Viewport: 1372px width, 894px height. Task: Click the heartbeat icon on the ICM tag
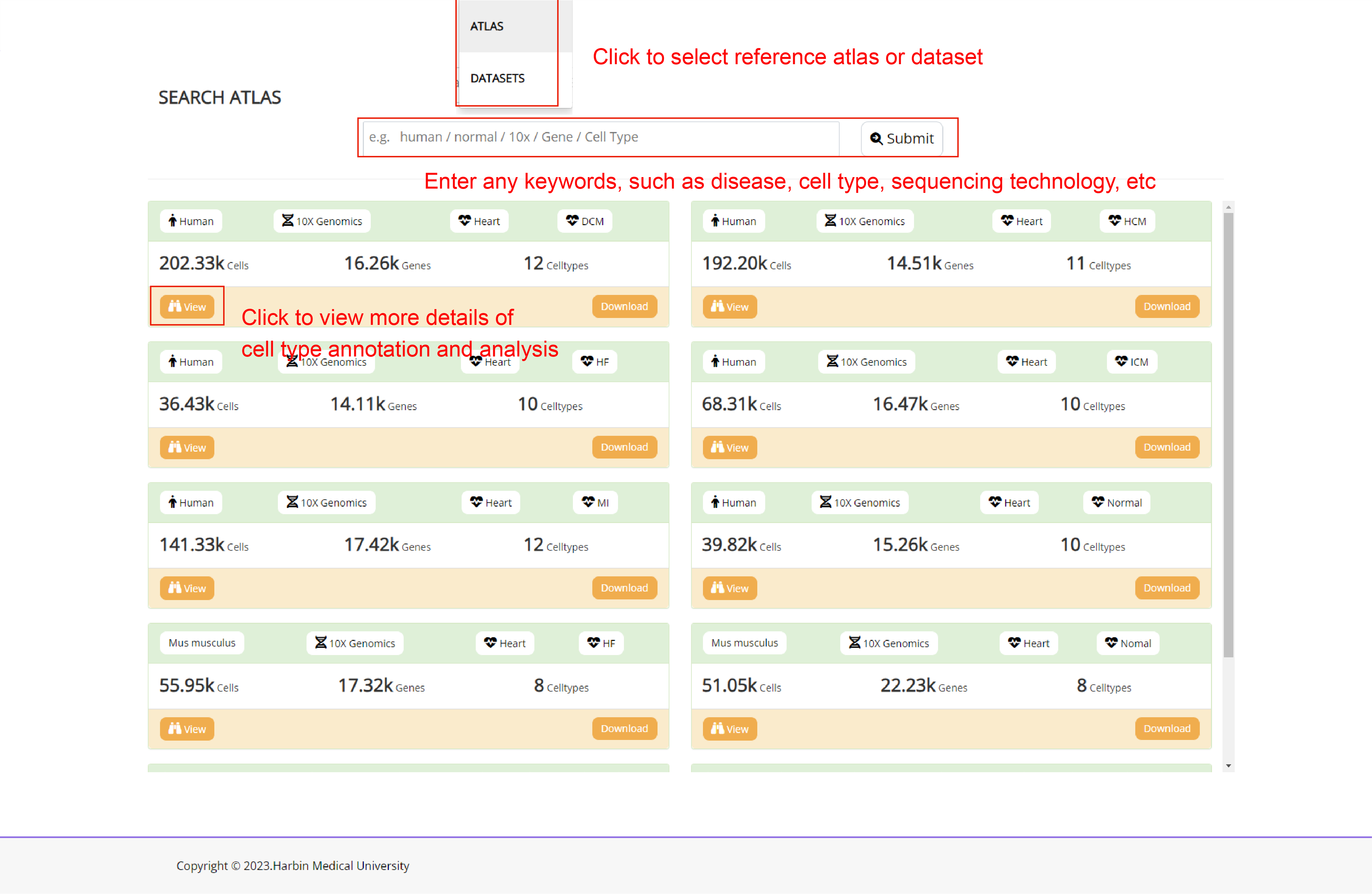tap(1121, 361)
